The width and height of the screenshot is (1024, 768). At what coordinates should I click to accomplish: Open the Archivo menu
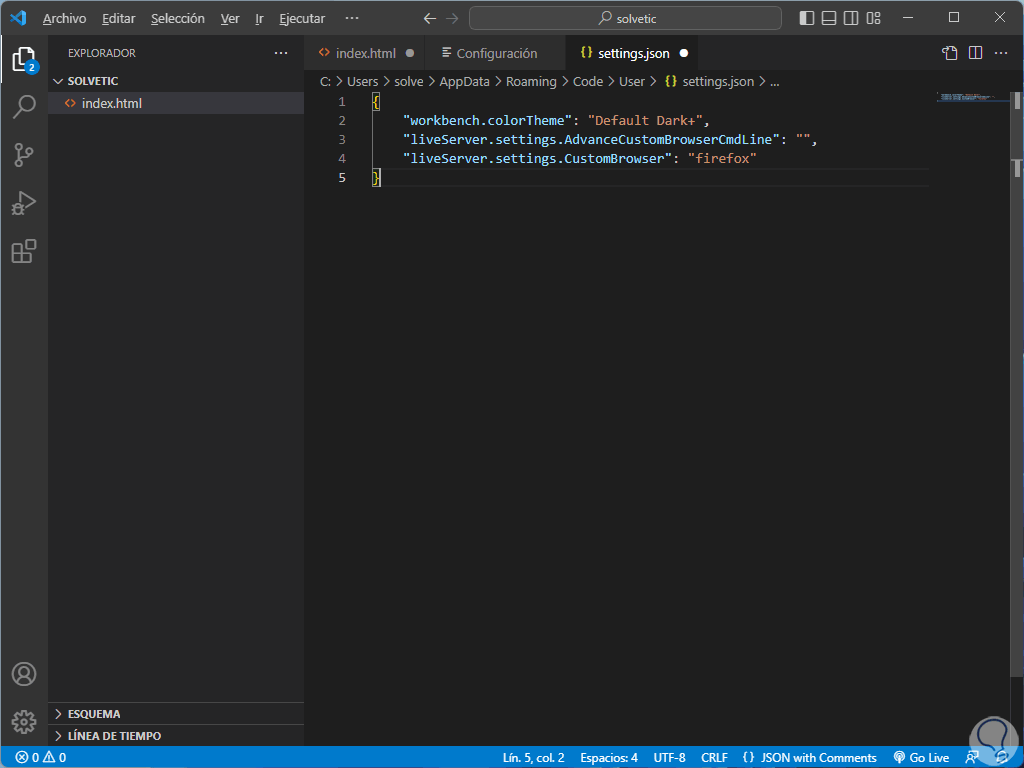click(x=64, y=18)
